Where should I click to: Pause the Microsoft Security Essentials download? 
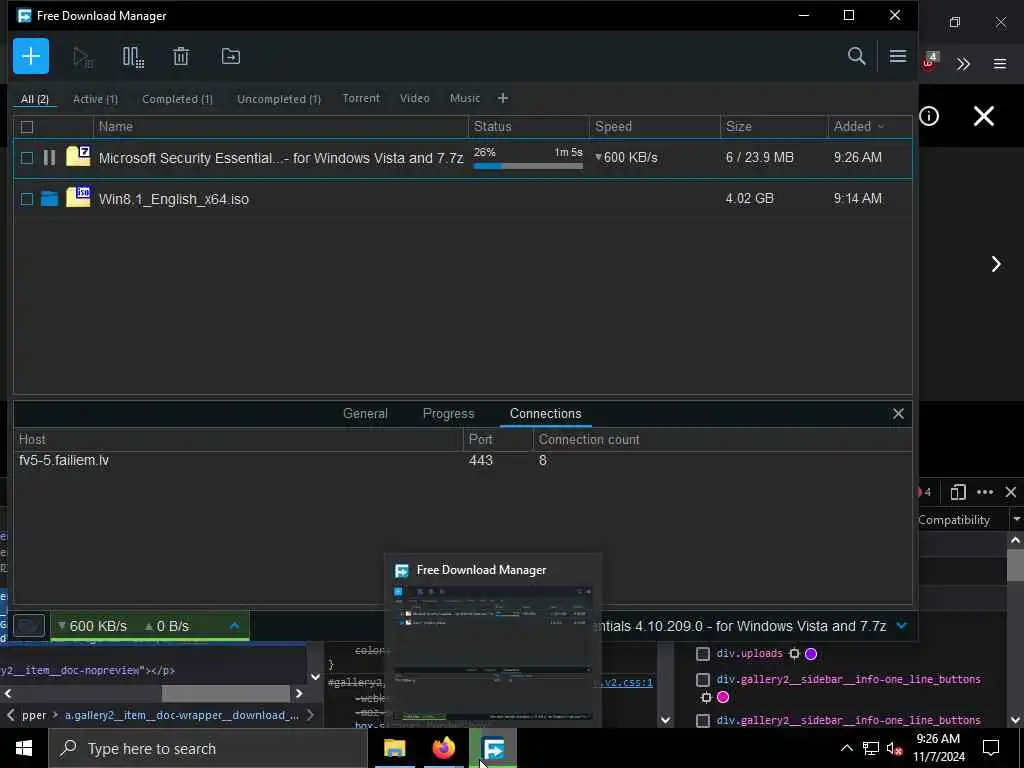49,157
